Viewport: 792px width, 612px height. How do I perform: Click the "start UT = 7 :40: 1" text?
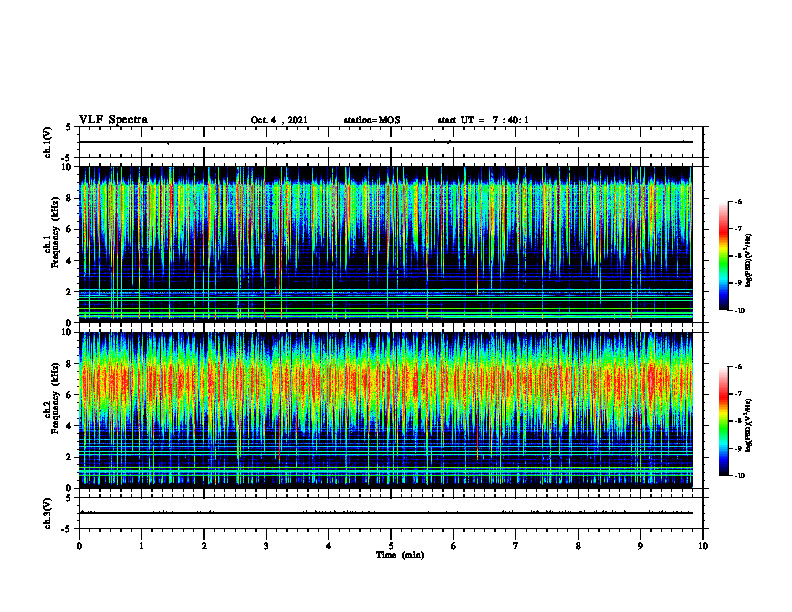point(483,120)
